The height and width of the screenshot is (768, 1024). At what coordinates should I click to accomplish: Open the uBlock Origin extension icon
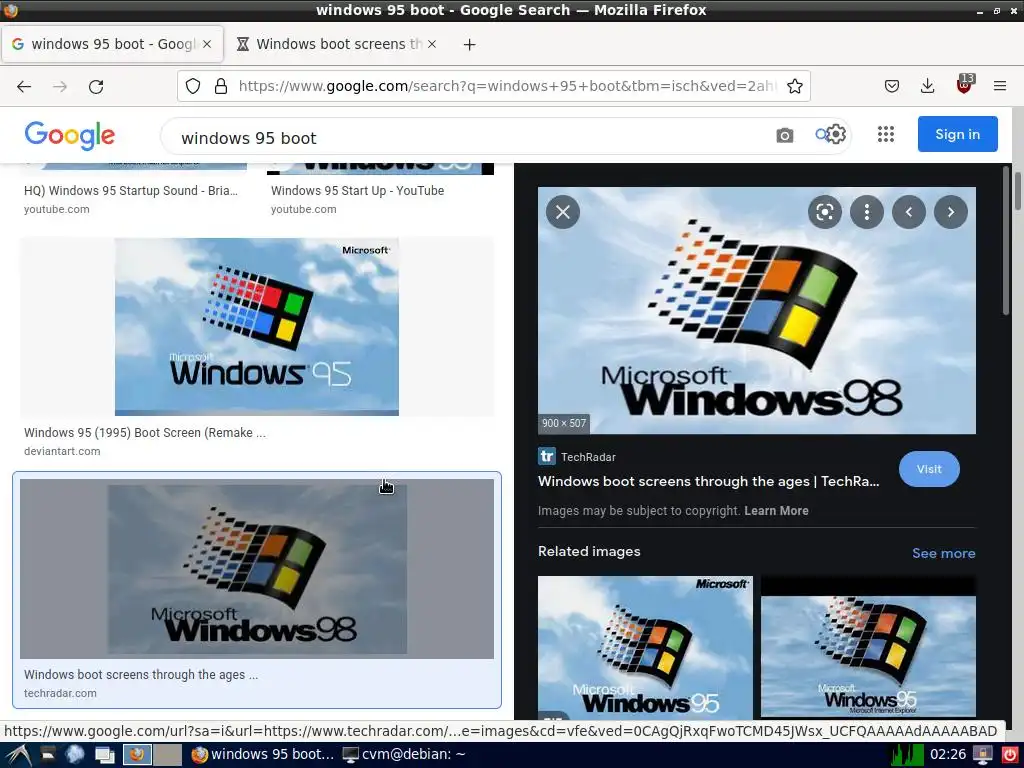pyautogui.click(x=965, y=85)
